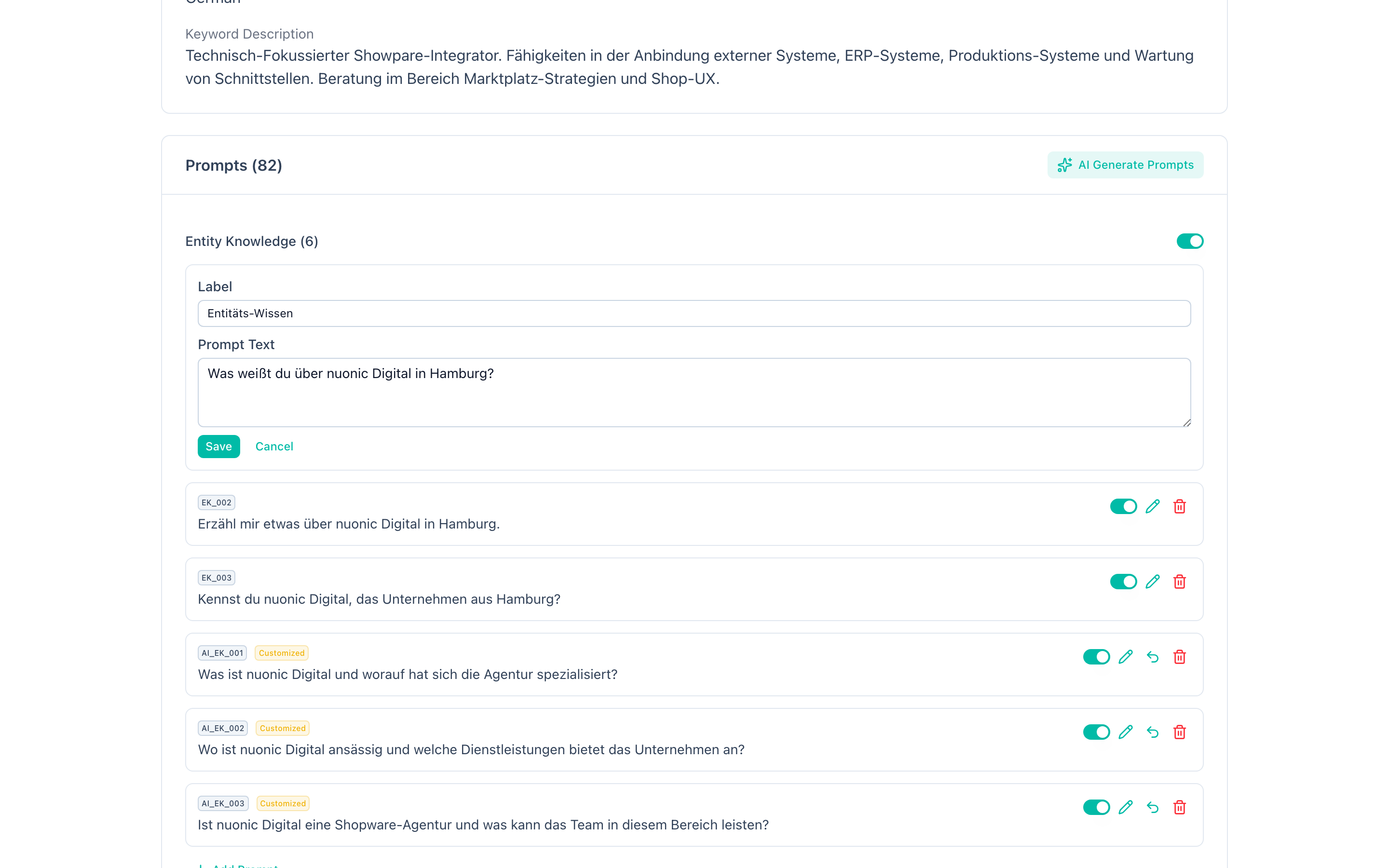Edit the AI_EK_002 prompt
Screen dimensions: 1389x868
(x=1126, y=732)
